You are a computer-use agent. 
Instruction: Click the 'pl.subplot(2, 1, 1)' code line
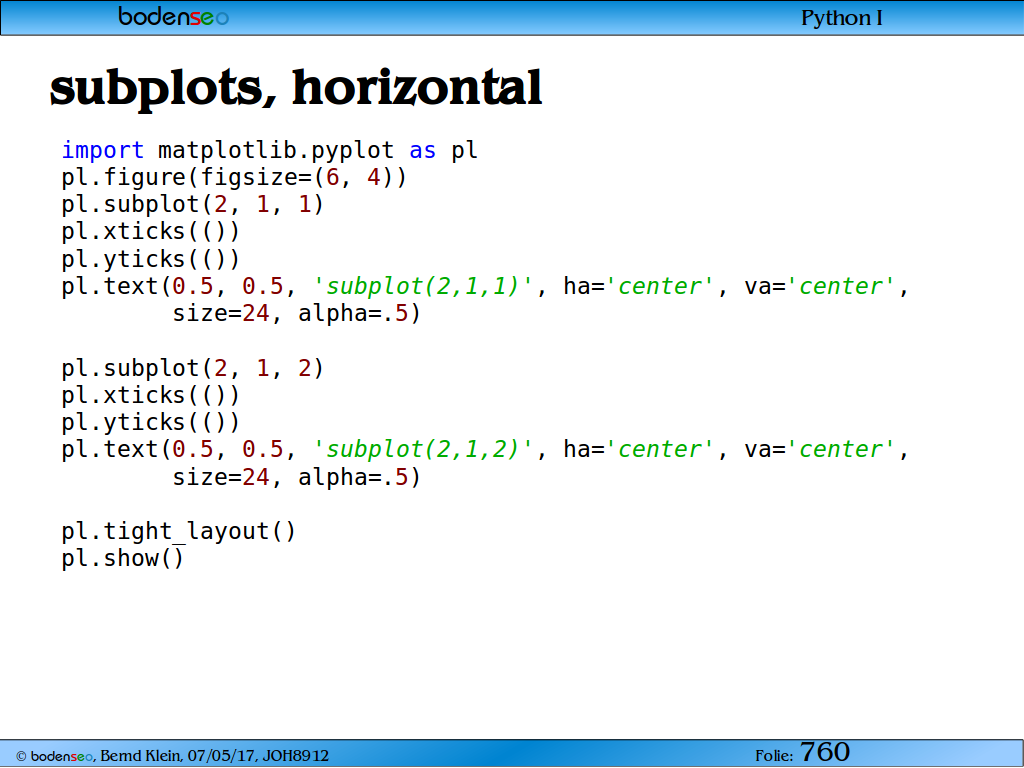pyautogui.click(x=193, y=204)
